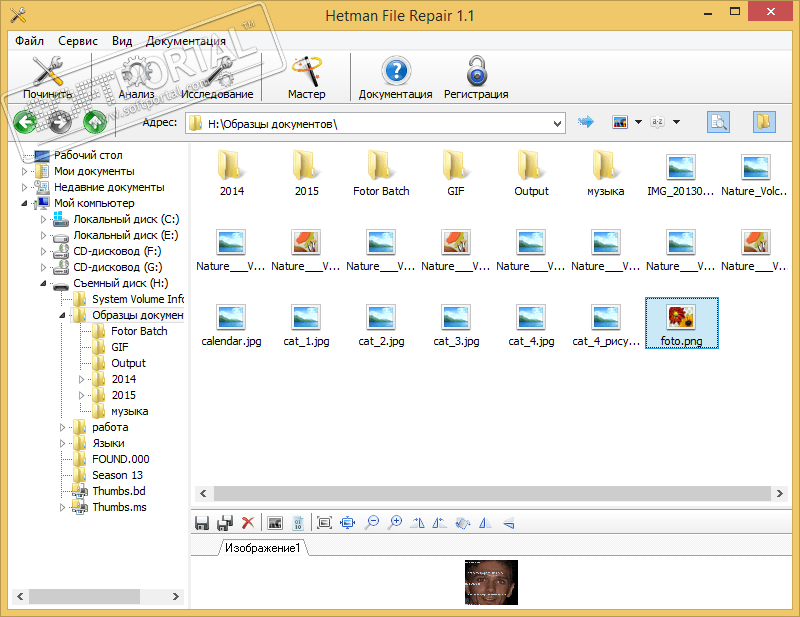This screenshot has height=617, width=800.
Task: Expand Недавние документы tree node
Action: click(24, 187)
